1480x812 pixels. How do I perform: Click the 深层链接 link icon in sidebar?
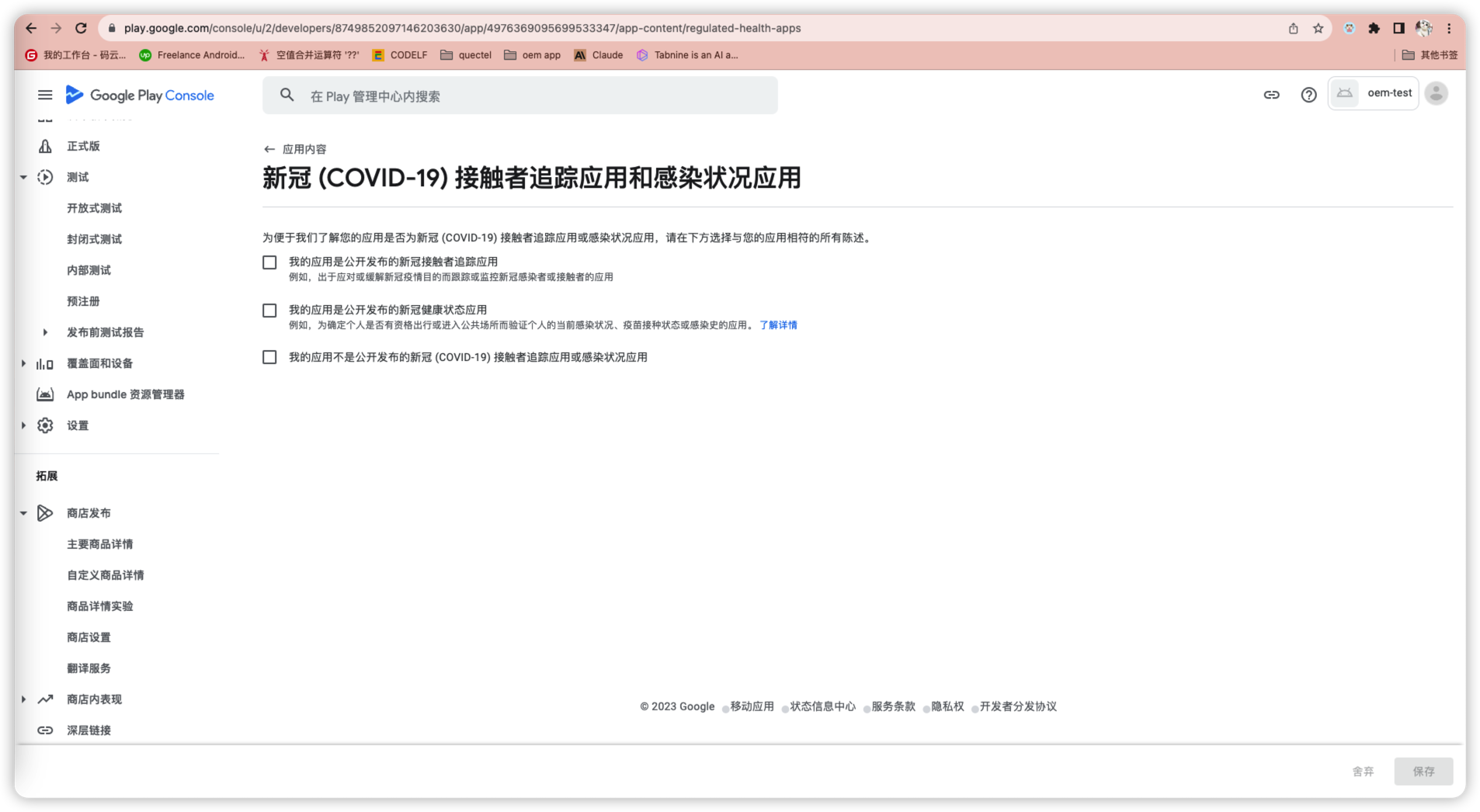click(45, 730)
